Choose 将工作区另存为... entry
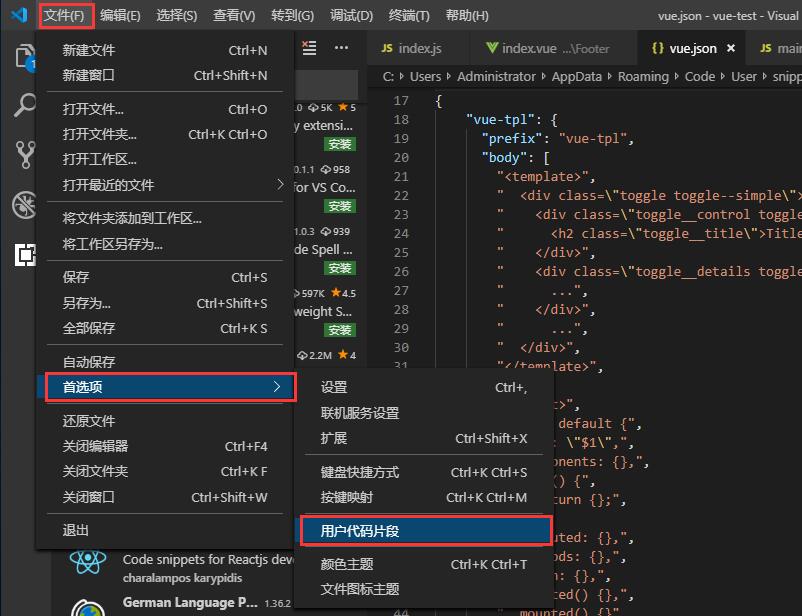Viewport: 802px width, 616px height. coord(165,244)
